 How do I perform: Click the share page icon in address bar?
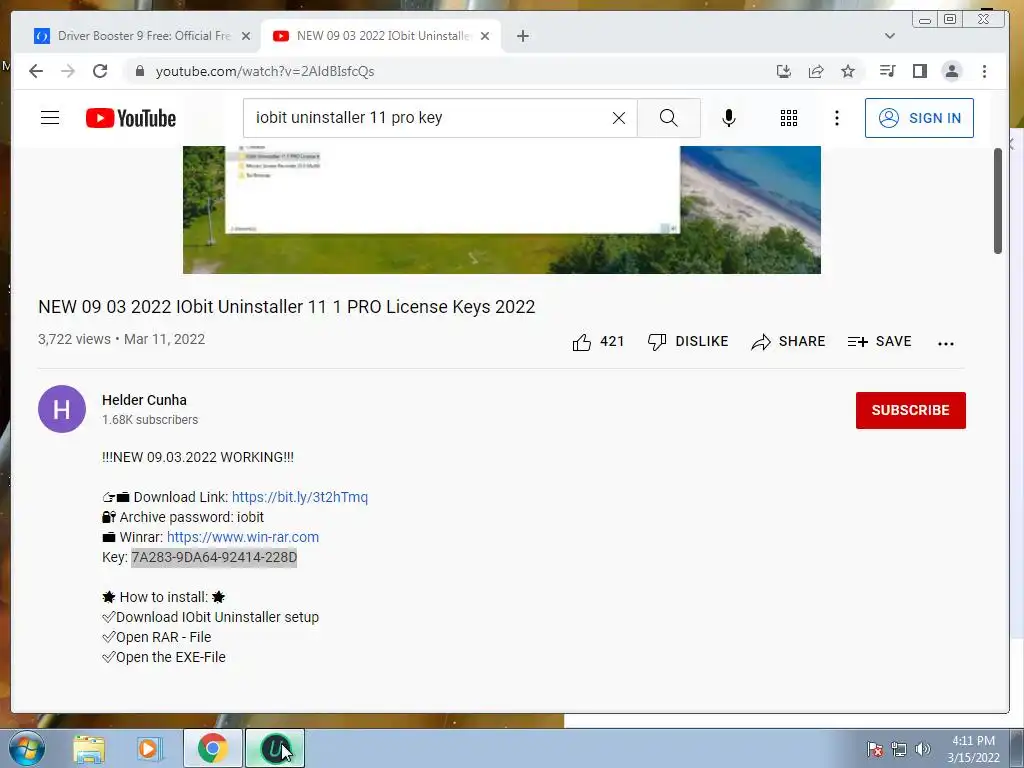point(816,71)
